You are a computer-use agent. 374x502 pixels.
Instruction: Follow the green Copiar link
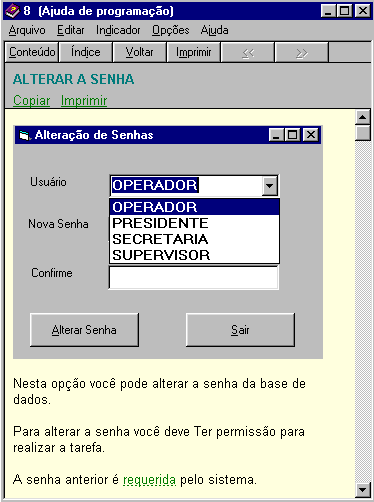[32, 100]
